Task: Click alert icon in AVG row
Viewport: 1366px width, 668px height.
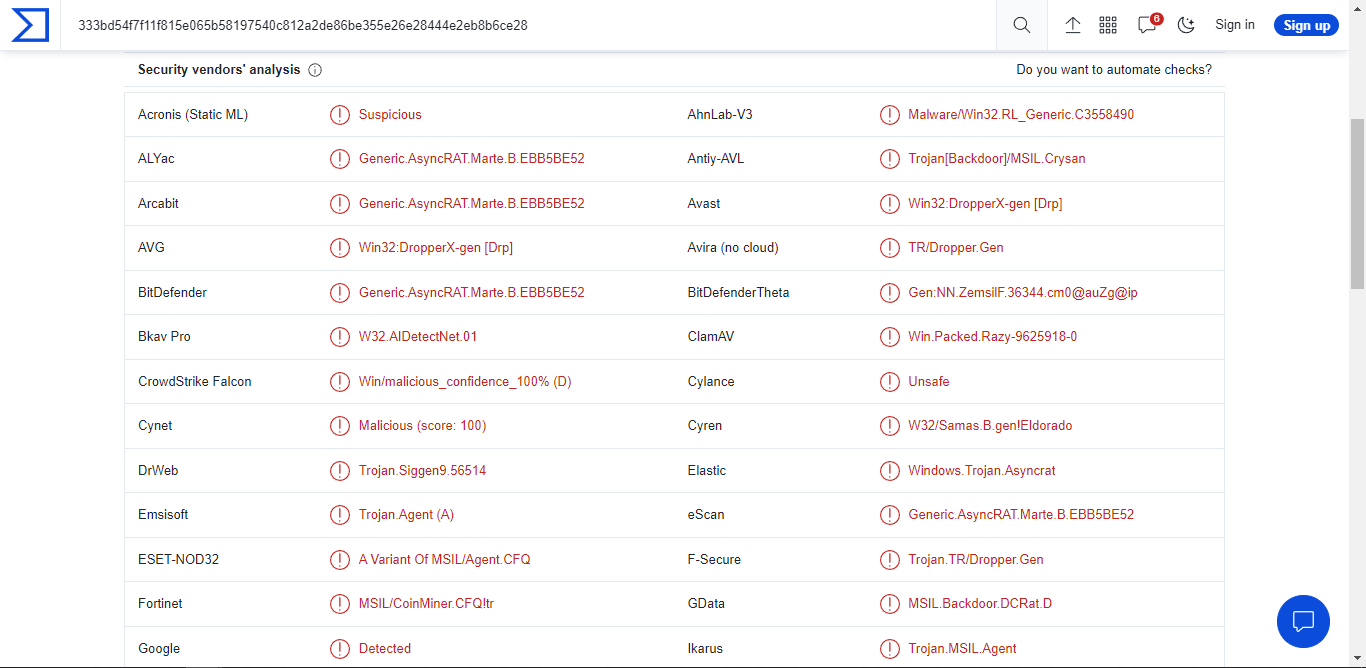Action: pos(340,248)
